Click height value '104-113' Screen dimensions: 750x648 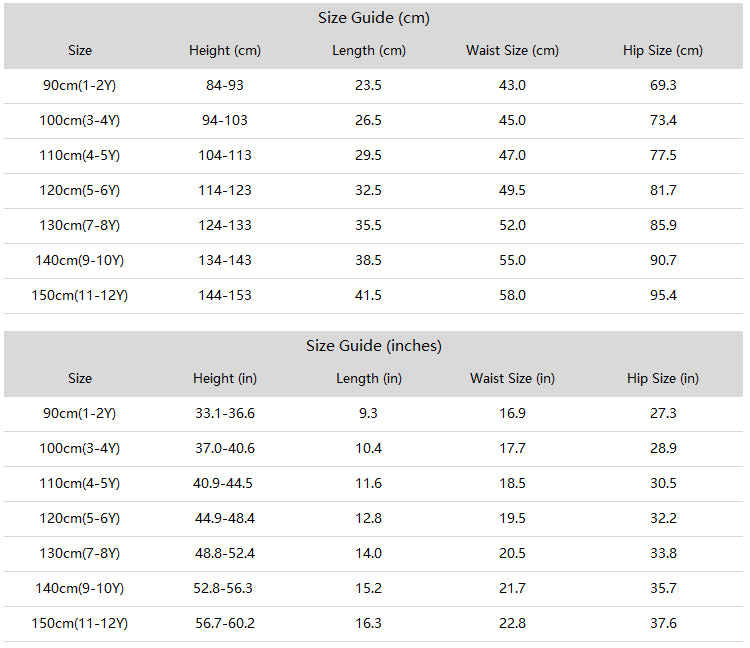point(225,155)
